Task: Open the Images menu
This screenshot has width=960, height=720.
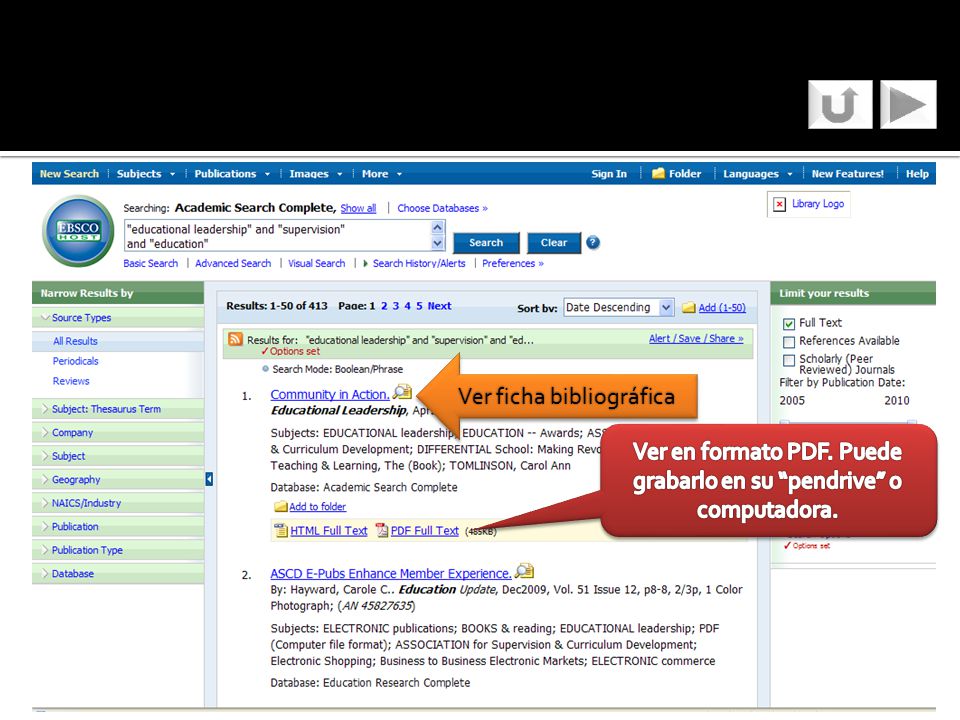Action: 315,174
